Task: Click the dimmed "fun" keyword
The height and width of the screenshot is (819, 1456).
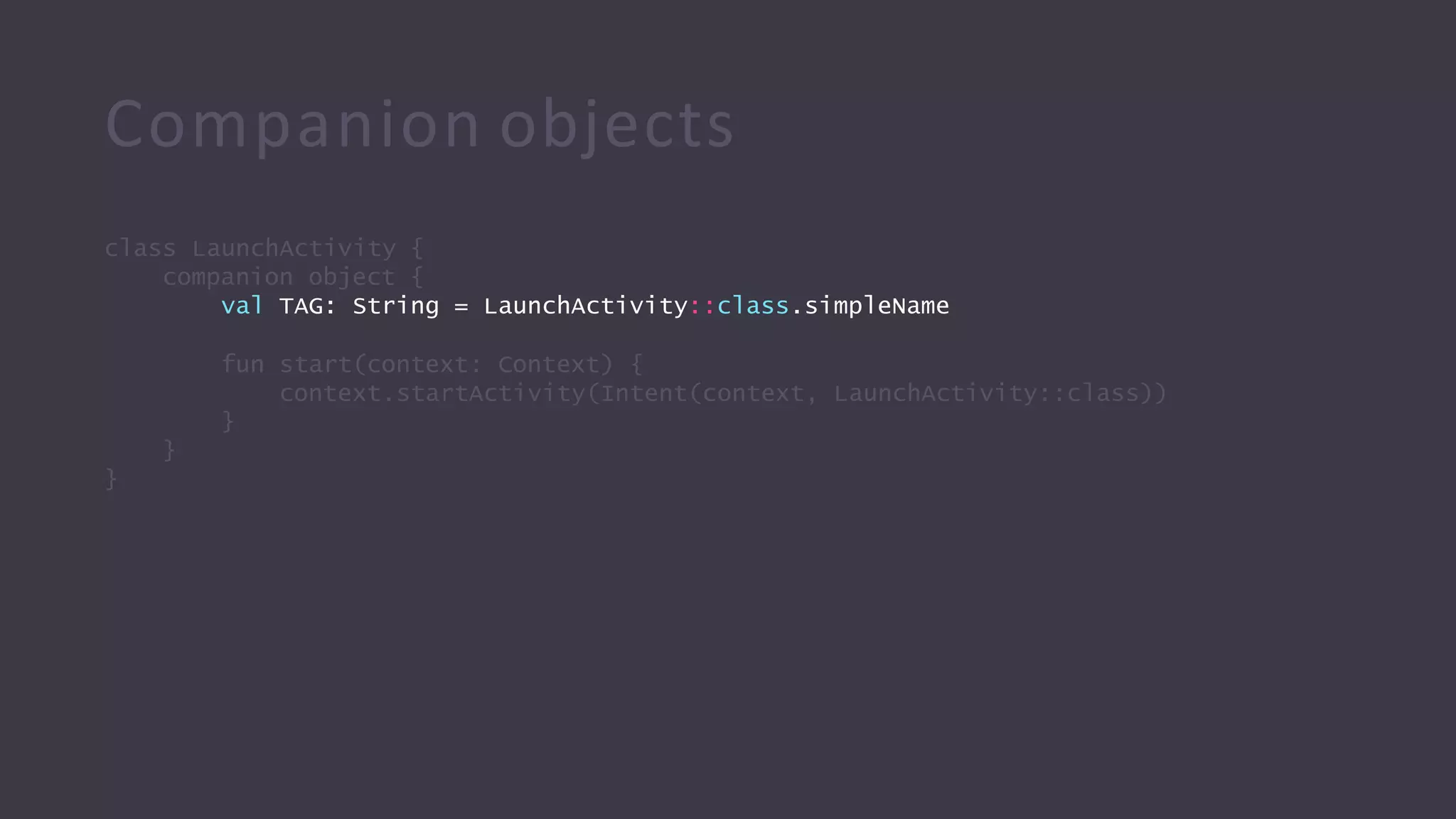Action: click(242, 364)
